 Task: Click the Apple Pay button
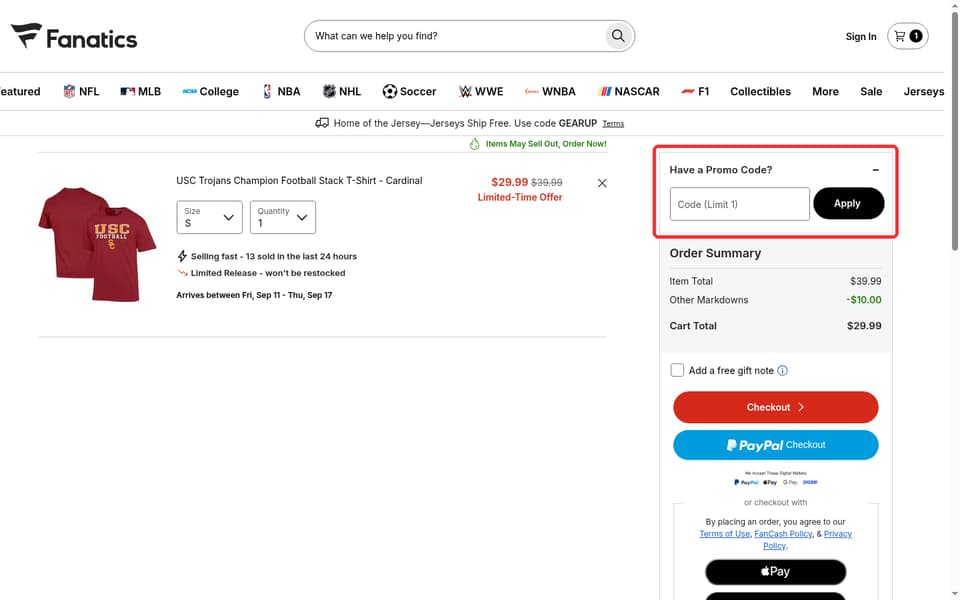click(x=776, y=572)
